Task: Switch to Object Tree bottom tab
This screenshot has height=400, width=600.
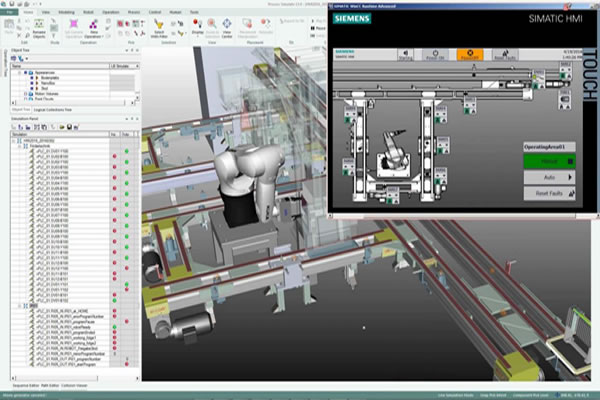Action: tap(21, 110)
